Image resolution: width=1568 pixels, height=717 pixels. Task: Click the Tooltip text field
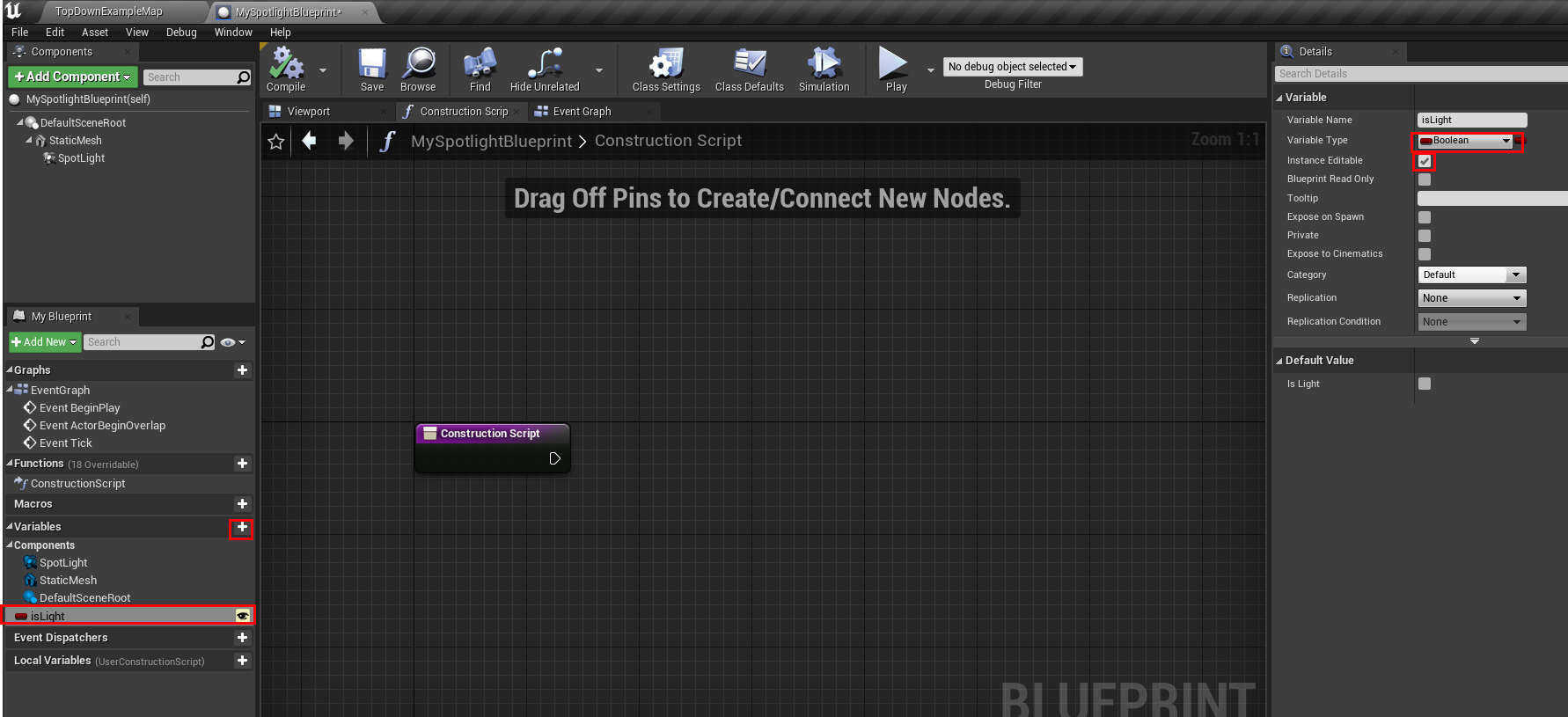pos(1492,199)
